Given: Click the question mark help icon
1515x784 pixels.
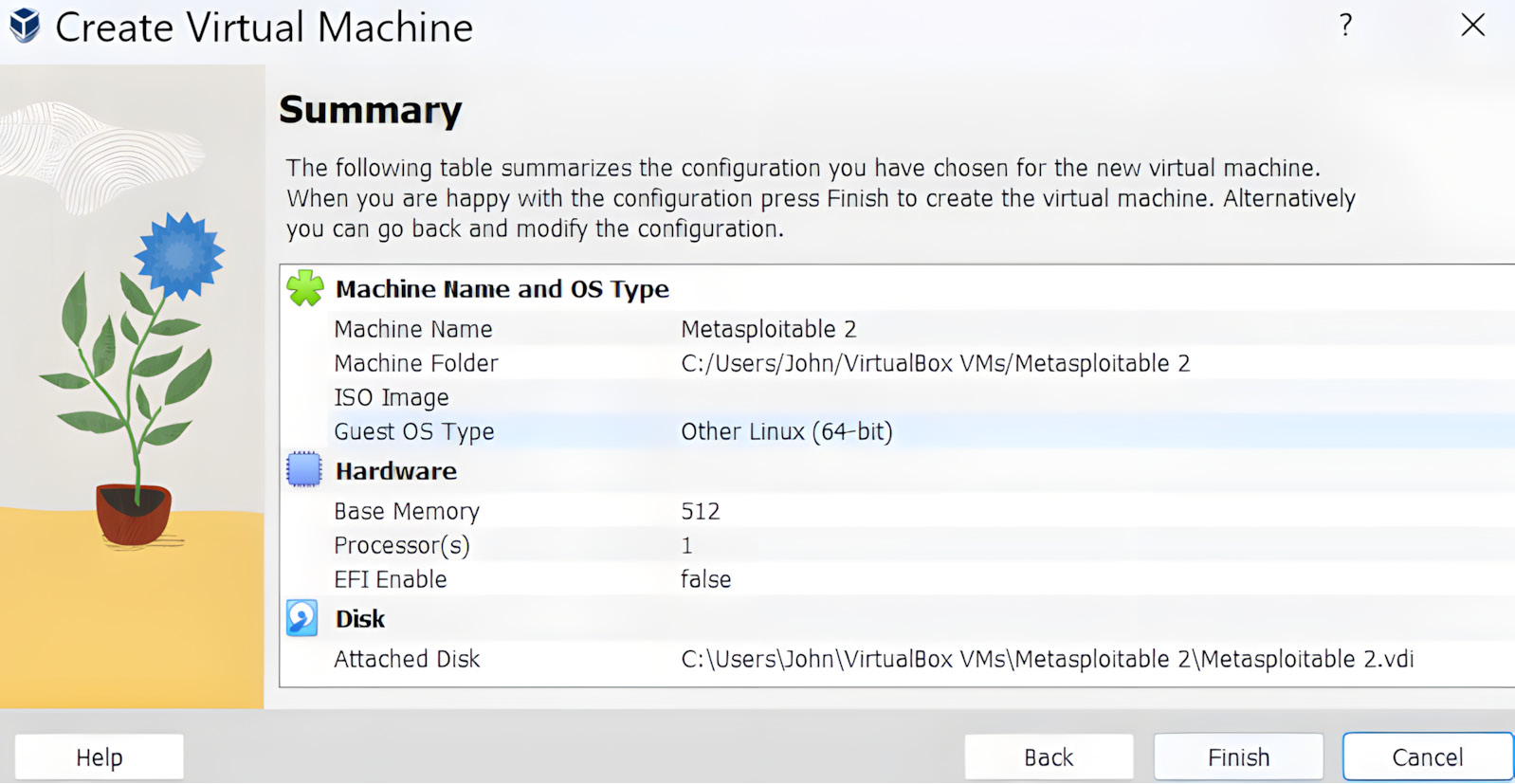Looking at the screenshot, I should 1345,26.
